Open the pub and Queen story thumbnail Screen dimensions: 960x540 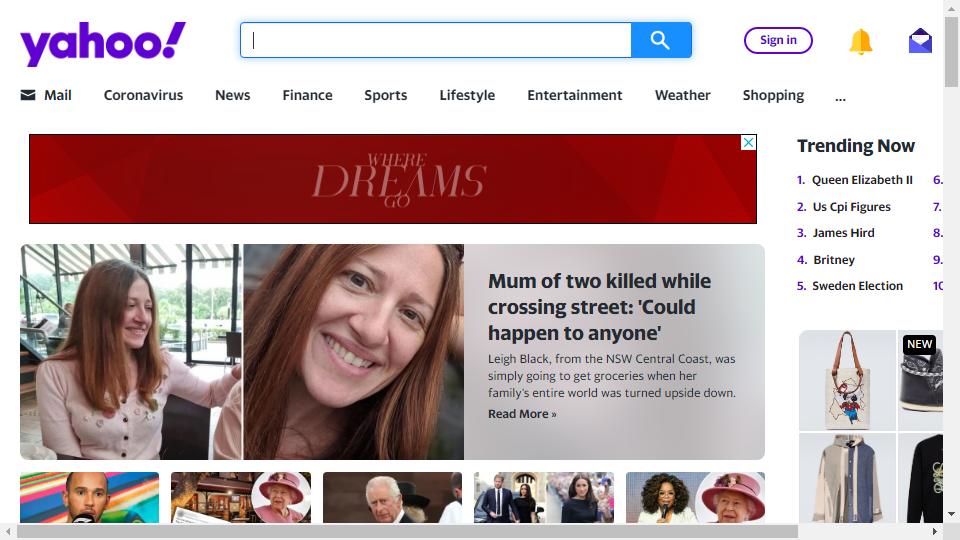[x=241, y=497]
